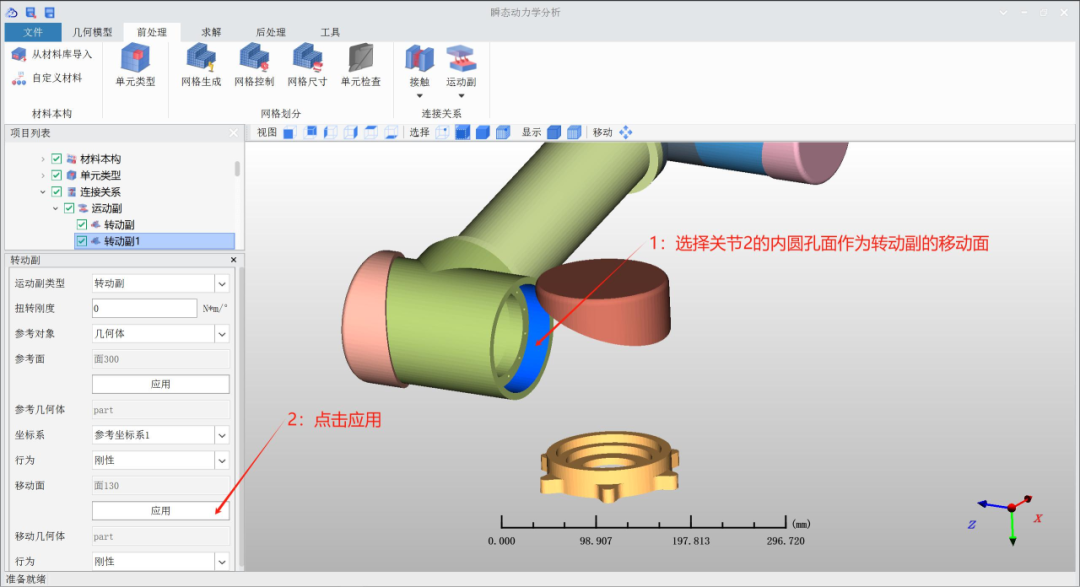Click the striped cube selection icon after 选择
Viewport: 1080px width, 587px height.
tap(503, 132)
